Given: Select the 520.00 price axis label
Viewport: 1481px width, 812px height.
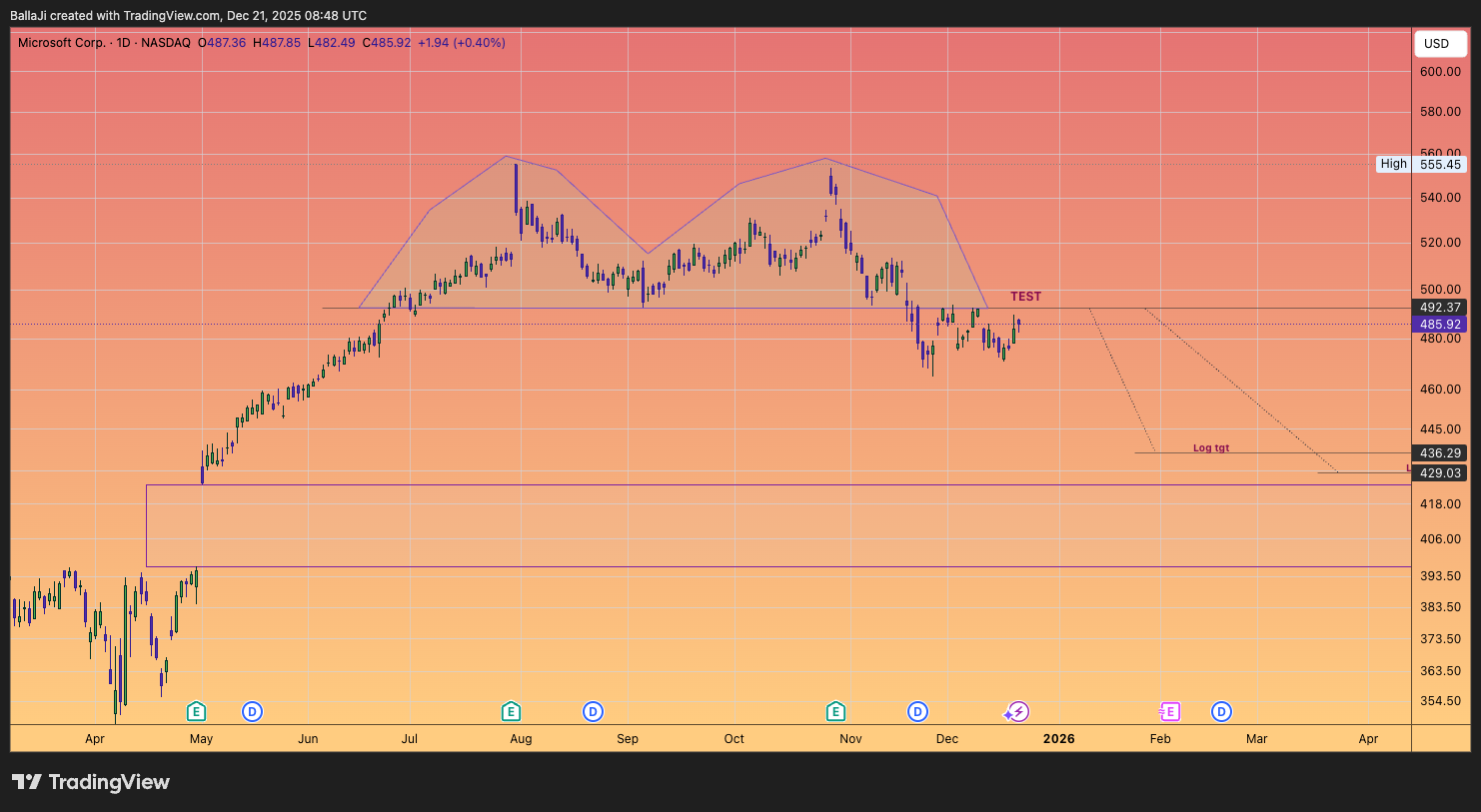Looking at the screenshot, I should point(1440,243).
